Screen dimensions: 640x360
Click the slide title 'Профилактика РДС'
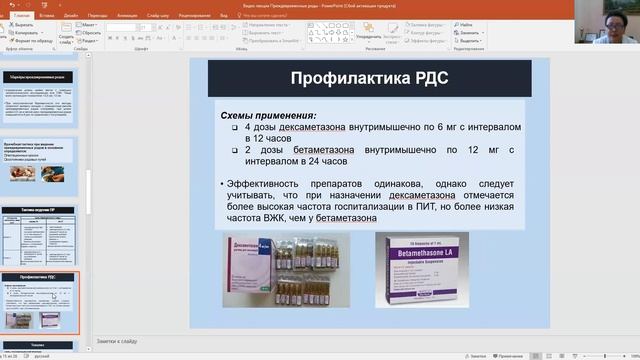pos(369,78)
